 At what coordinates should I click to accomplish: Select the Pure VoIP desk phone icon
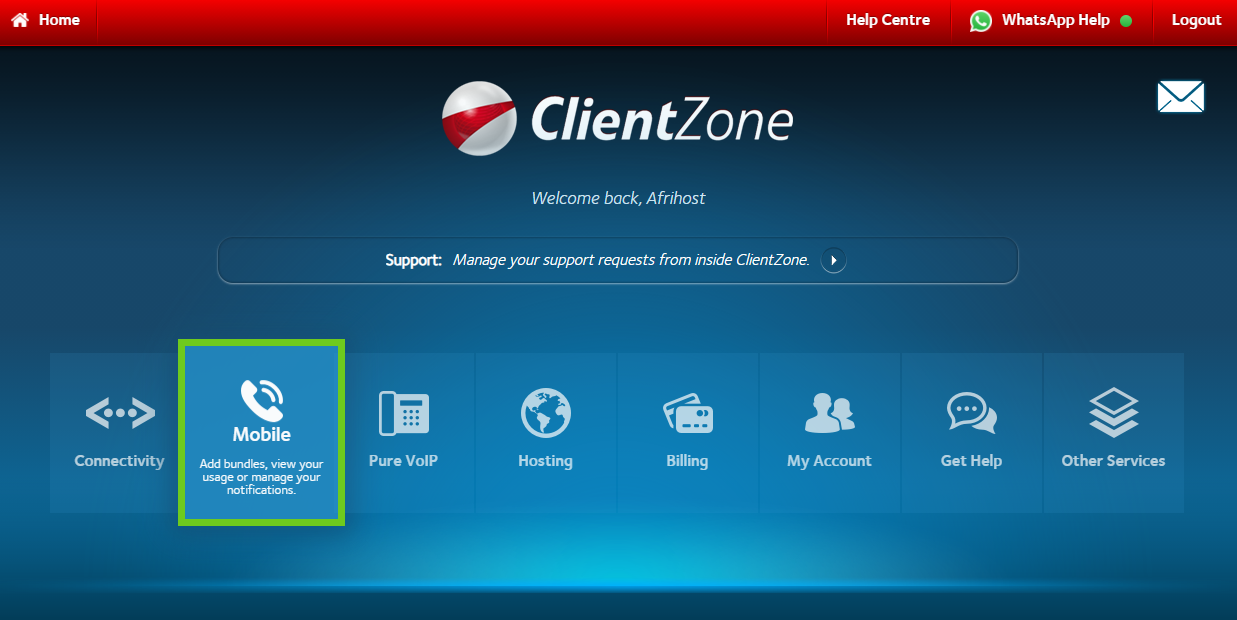click(x=403, y=413)
